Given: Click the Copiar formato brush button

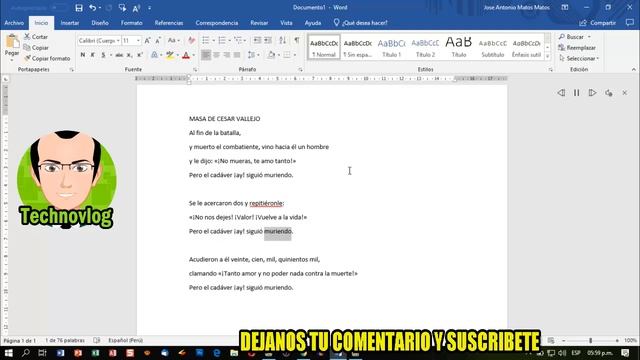Looking at the screenshot, I should coord(47,58).
